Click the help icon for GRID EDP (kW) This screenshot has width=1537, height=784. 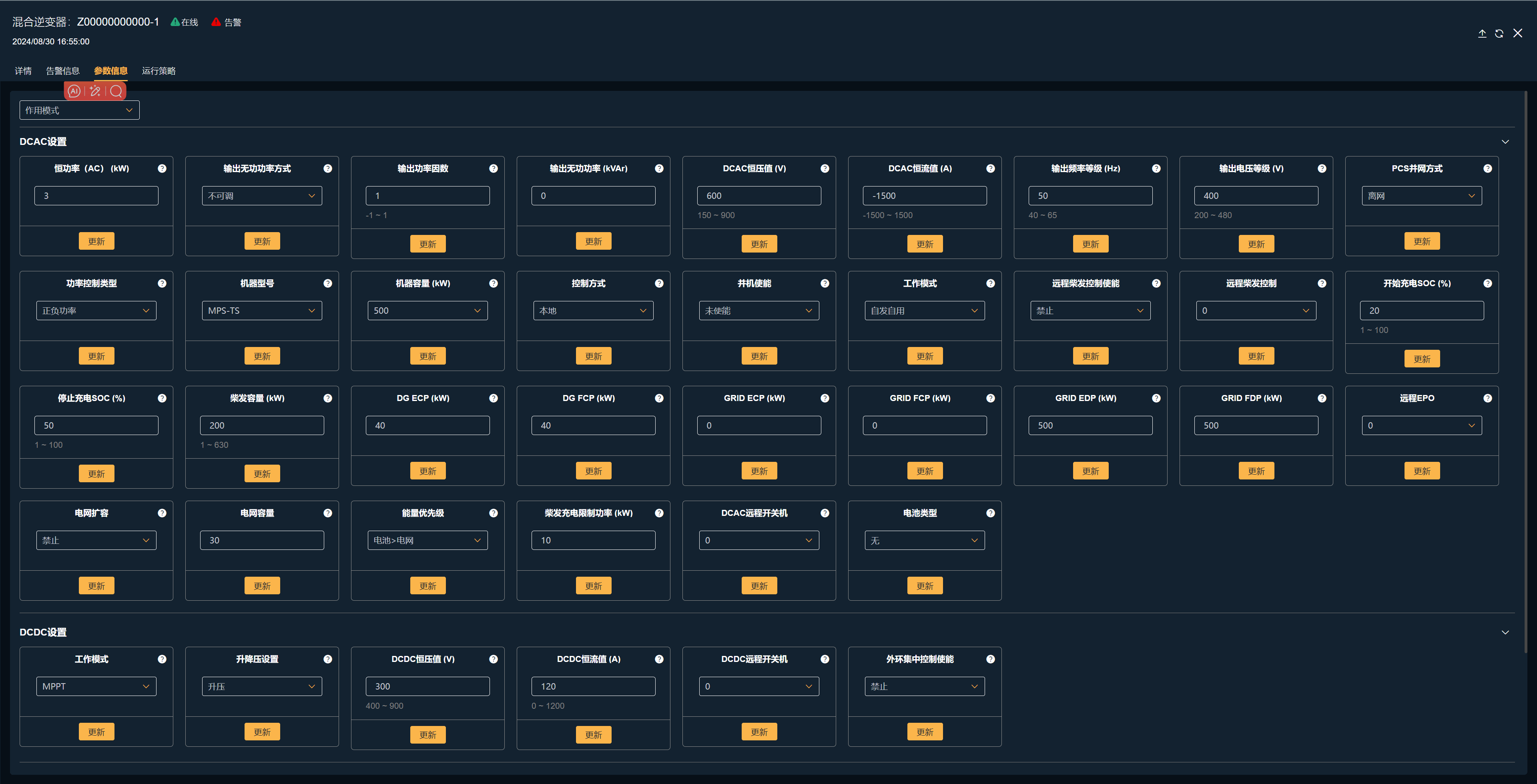pos(1156,399)
